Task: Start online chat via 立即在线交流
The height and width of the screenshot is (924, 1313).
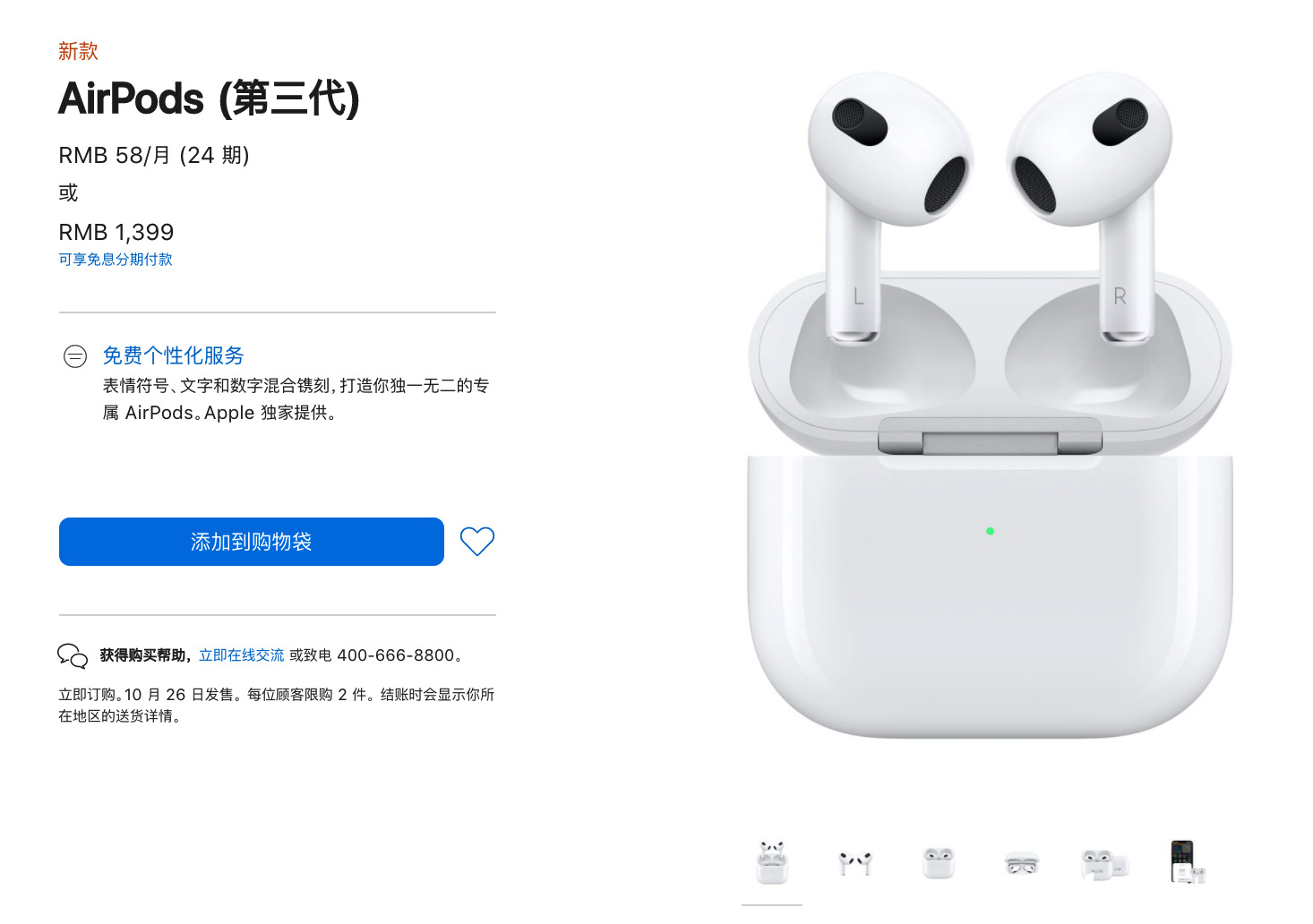Action: [242, 655]
